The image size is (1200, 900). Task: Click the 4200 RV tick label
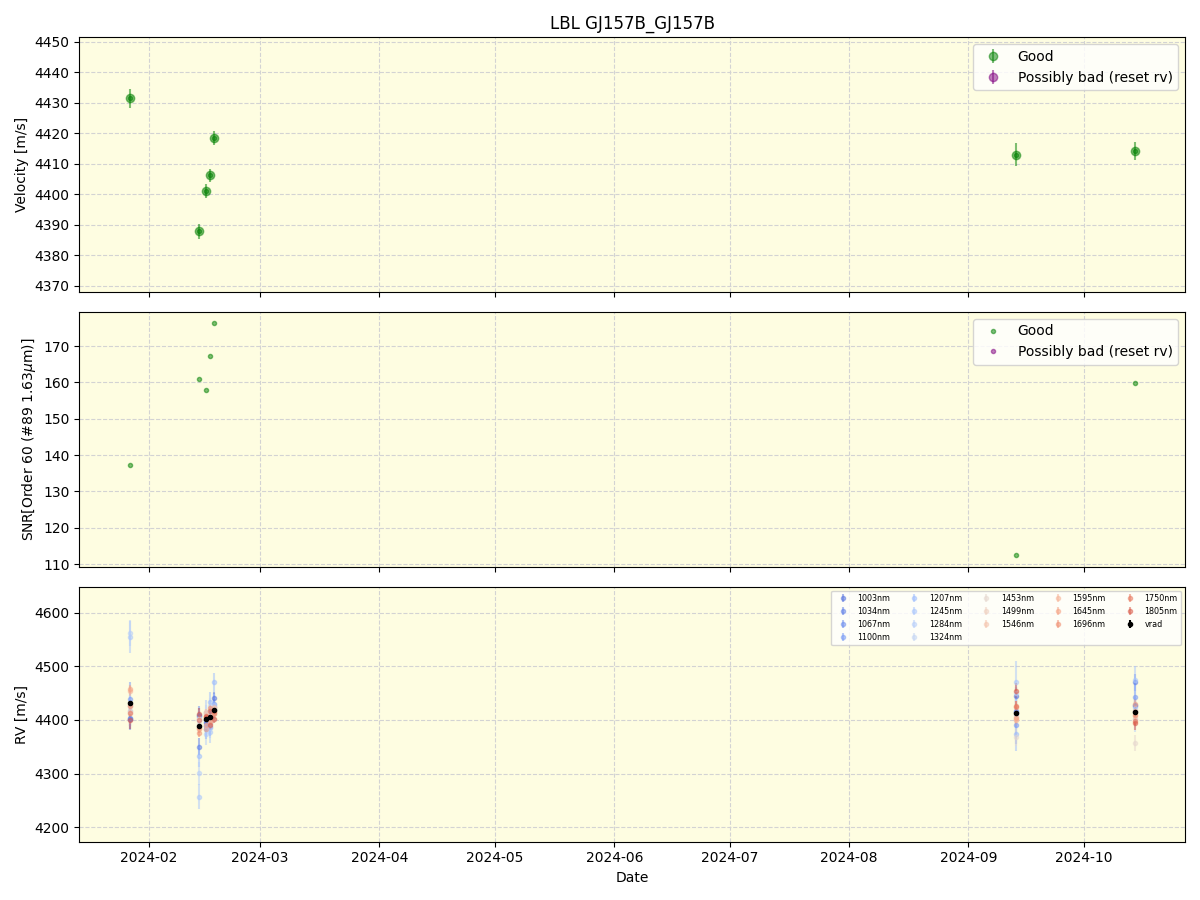tap(52, 828)
